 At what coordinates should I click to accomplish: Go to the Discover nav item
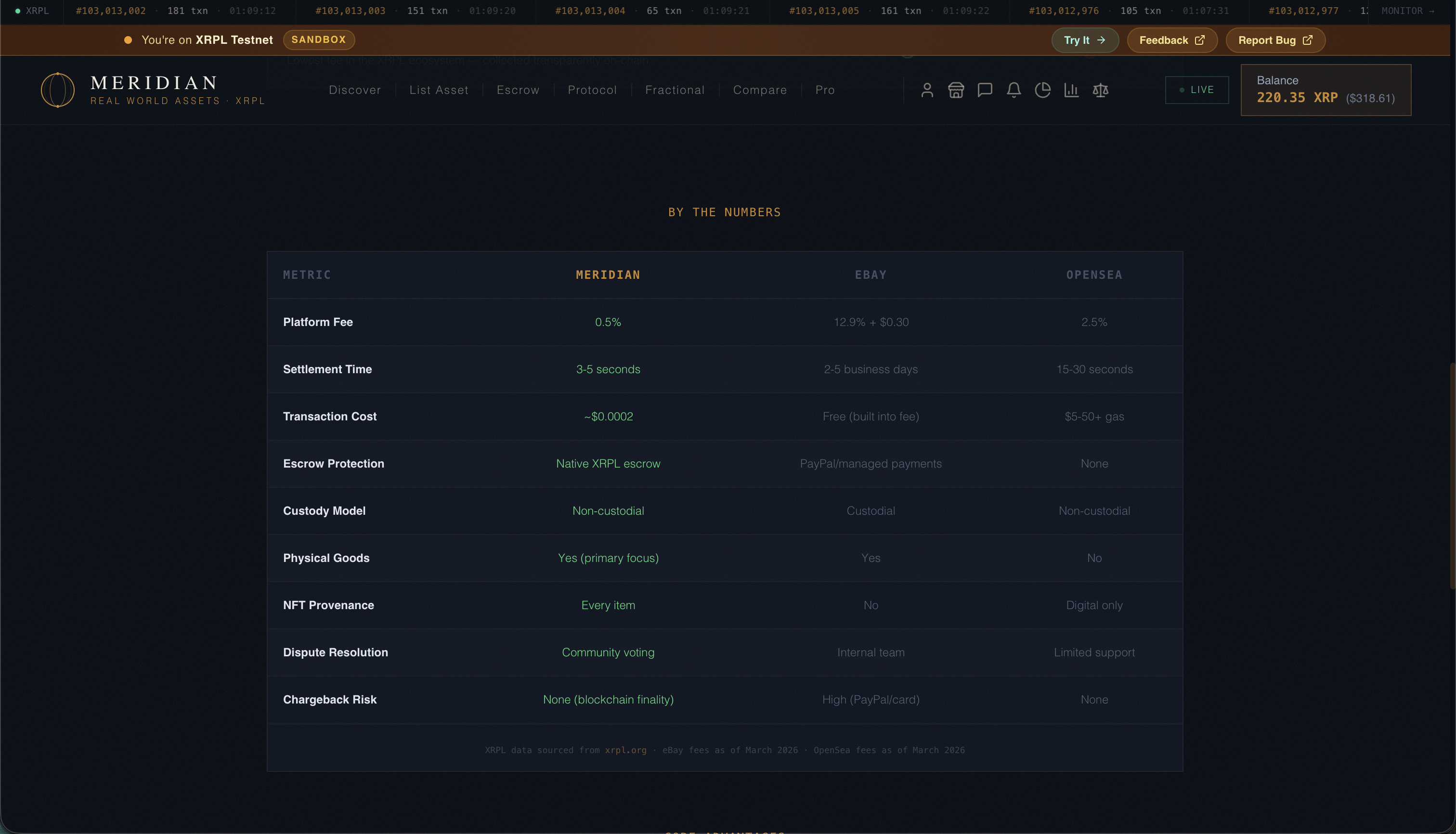(x=354, y=90)
